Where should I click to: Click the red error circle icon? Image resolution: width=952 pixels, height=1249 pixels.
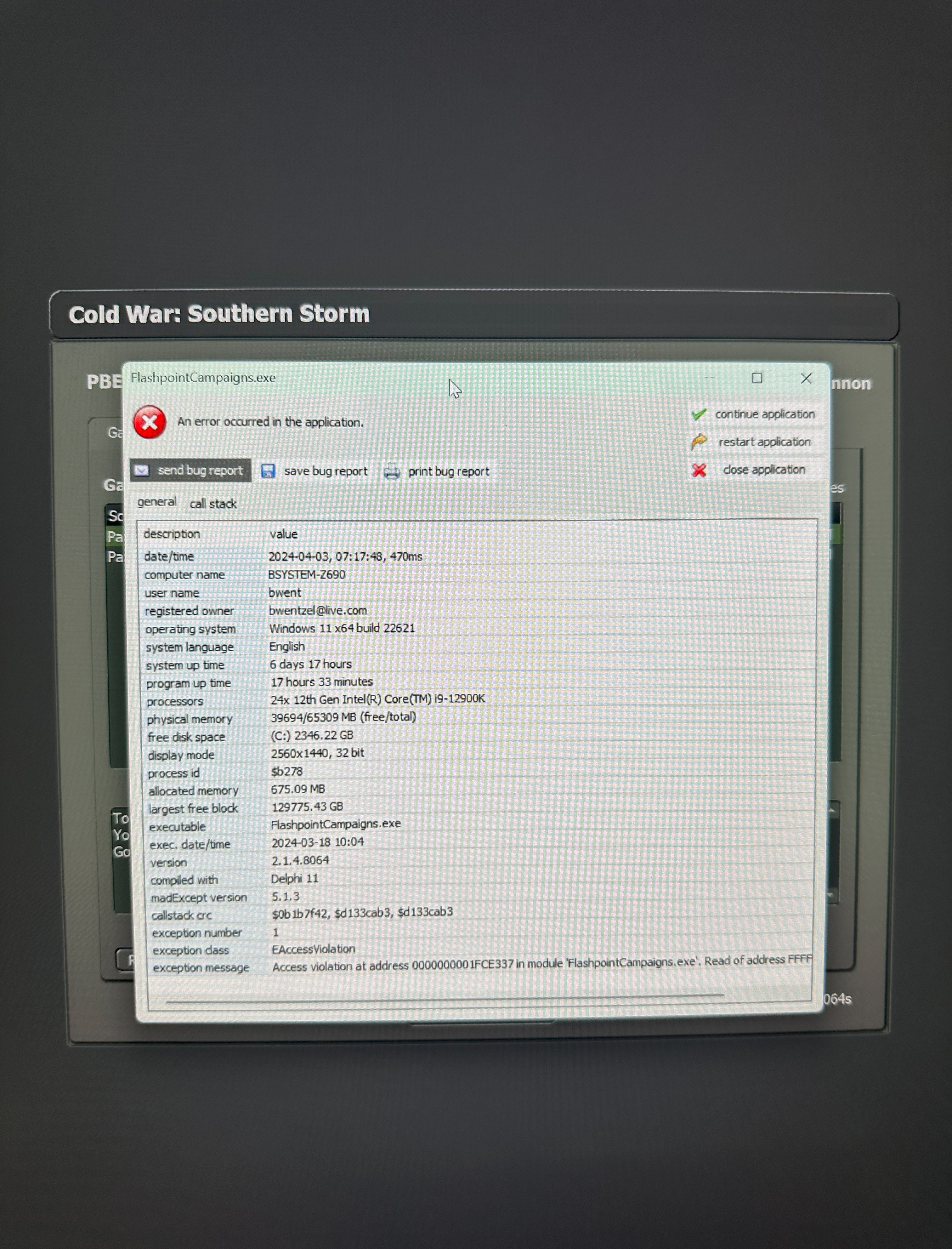pyautogui.click(x=150, y=422)
